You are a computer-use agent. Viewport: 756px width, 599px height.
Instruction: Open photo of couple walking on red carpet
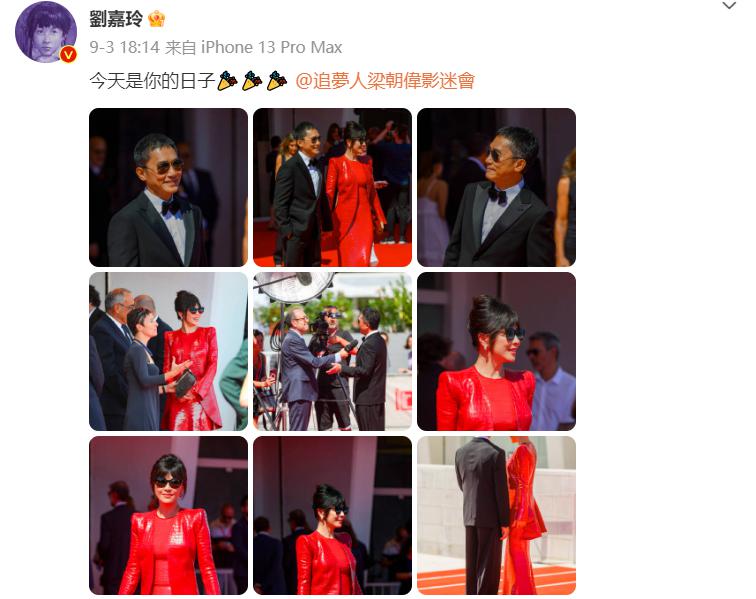click(332, 187)
